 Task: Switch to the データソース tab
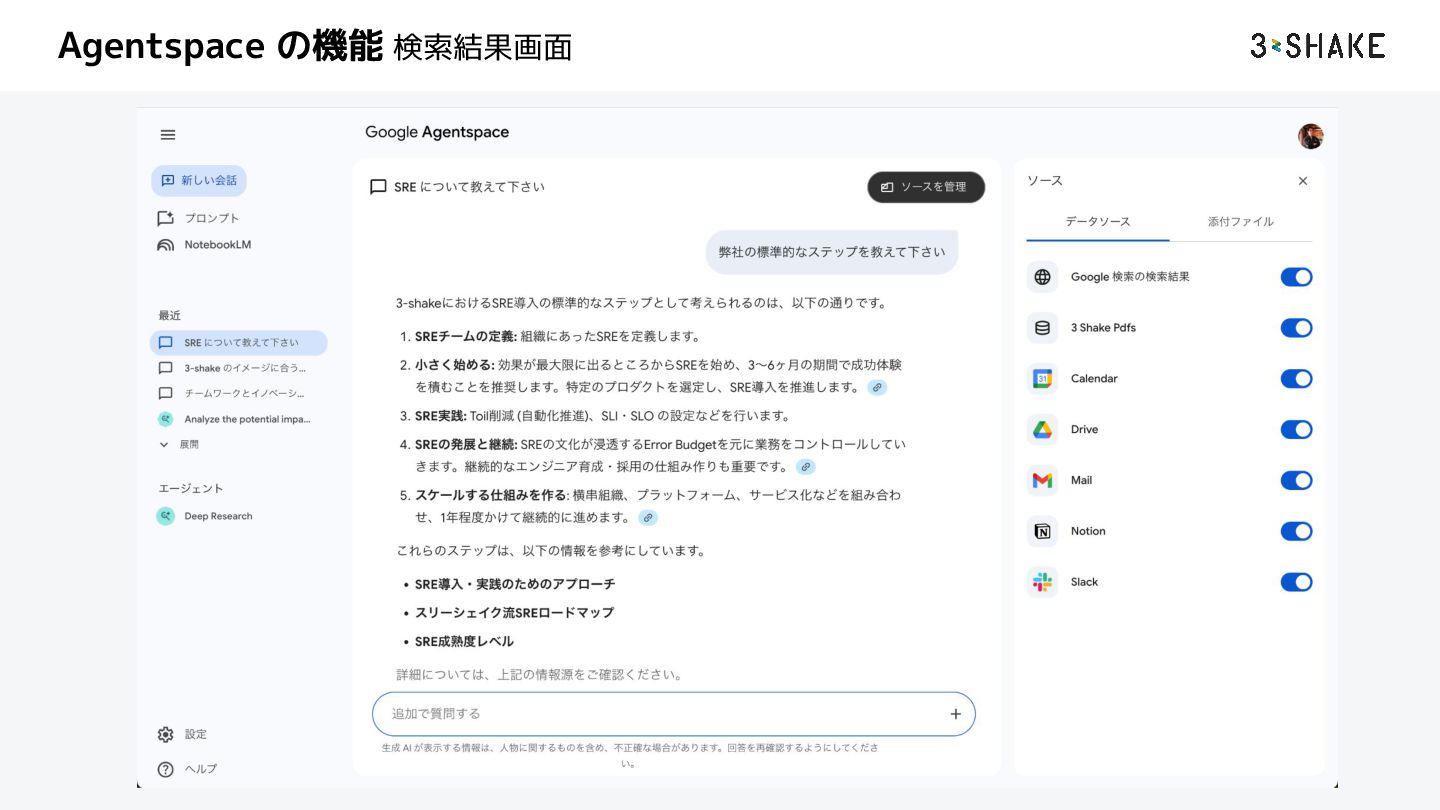coord(1097,222)
